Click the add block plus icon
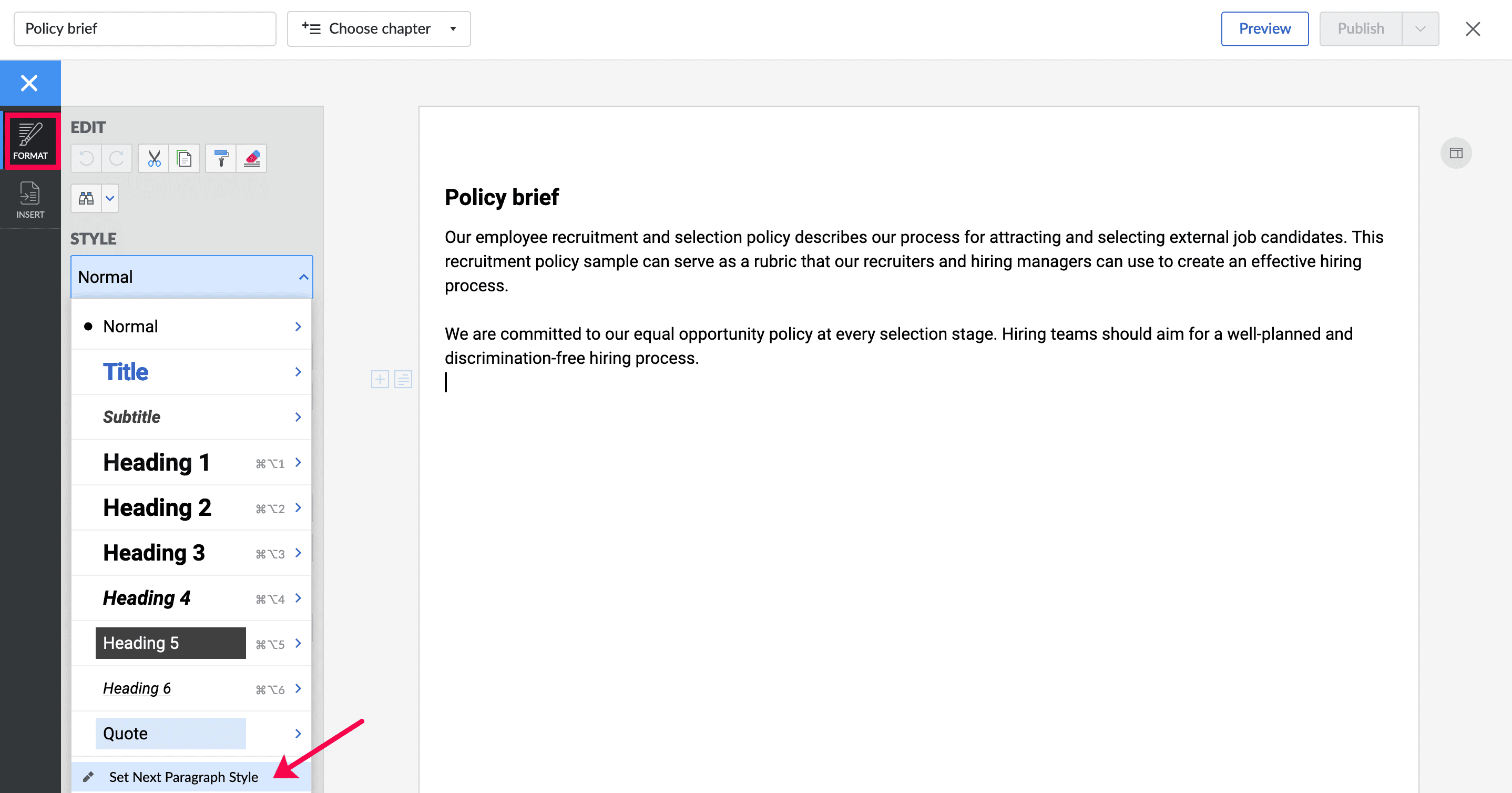 click(380, 379)
